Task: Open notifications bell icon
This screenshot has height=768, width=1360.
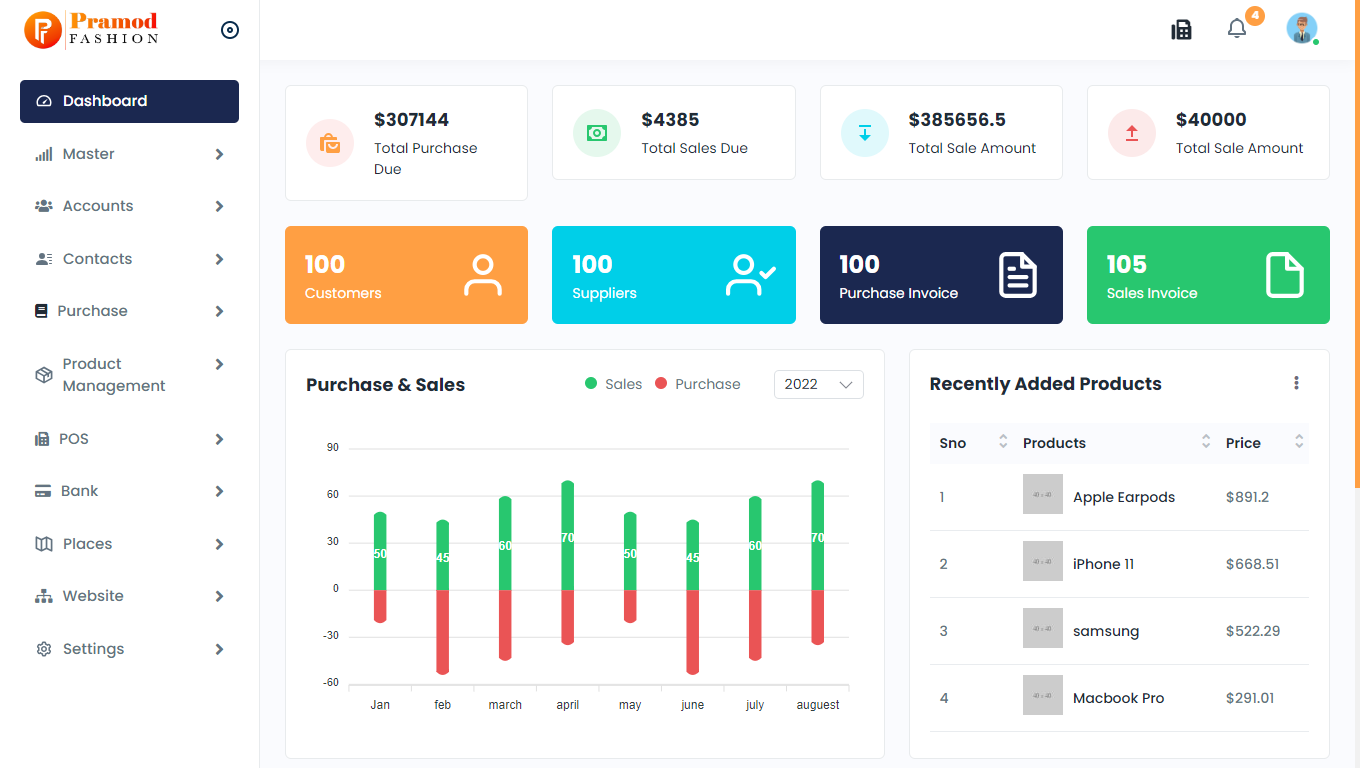Action: (x=1237, y=29)
